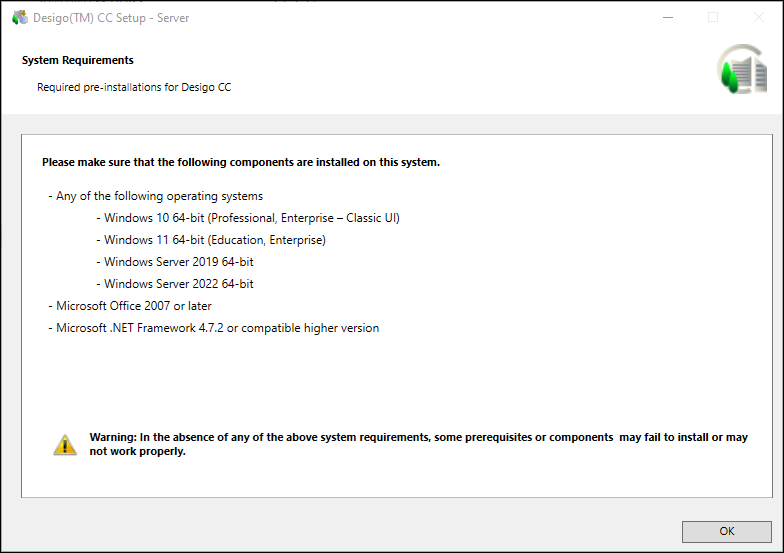
Task: Minimize the setup window
Action: coord(667,17)
